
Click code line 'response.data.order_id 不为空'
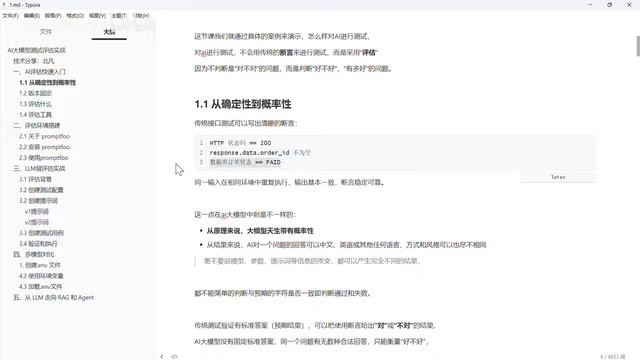point(260,153)
